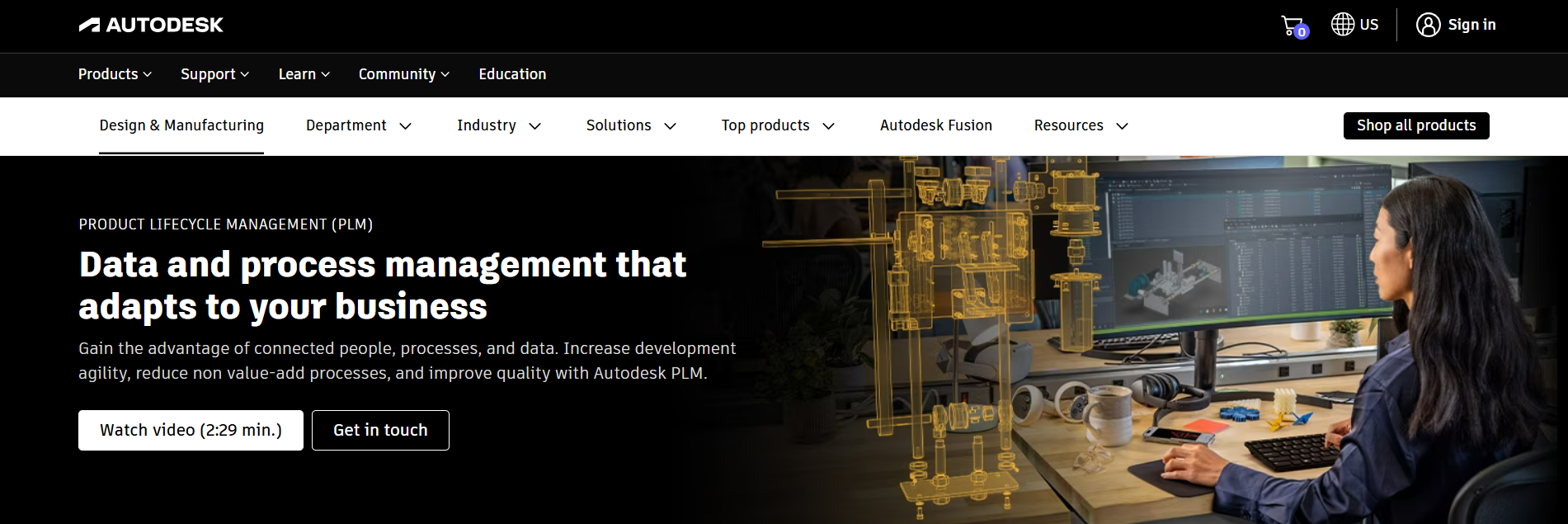
Task: Expand the Solutions chevron arrow
Action: pos(671,126)
